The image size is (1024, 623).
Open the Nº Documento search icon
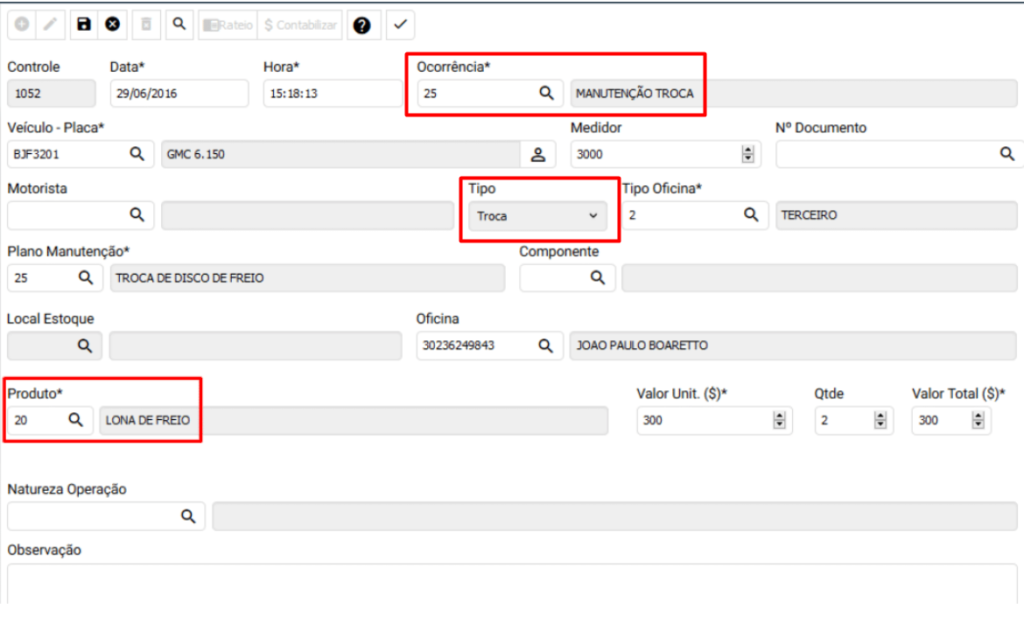(x=1007, y=154)
